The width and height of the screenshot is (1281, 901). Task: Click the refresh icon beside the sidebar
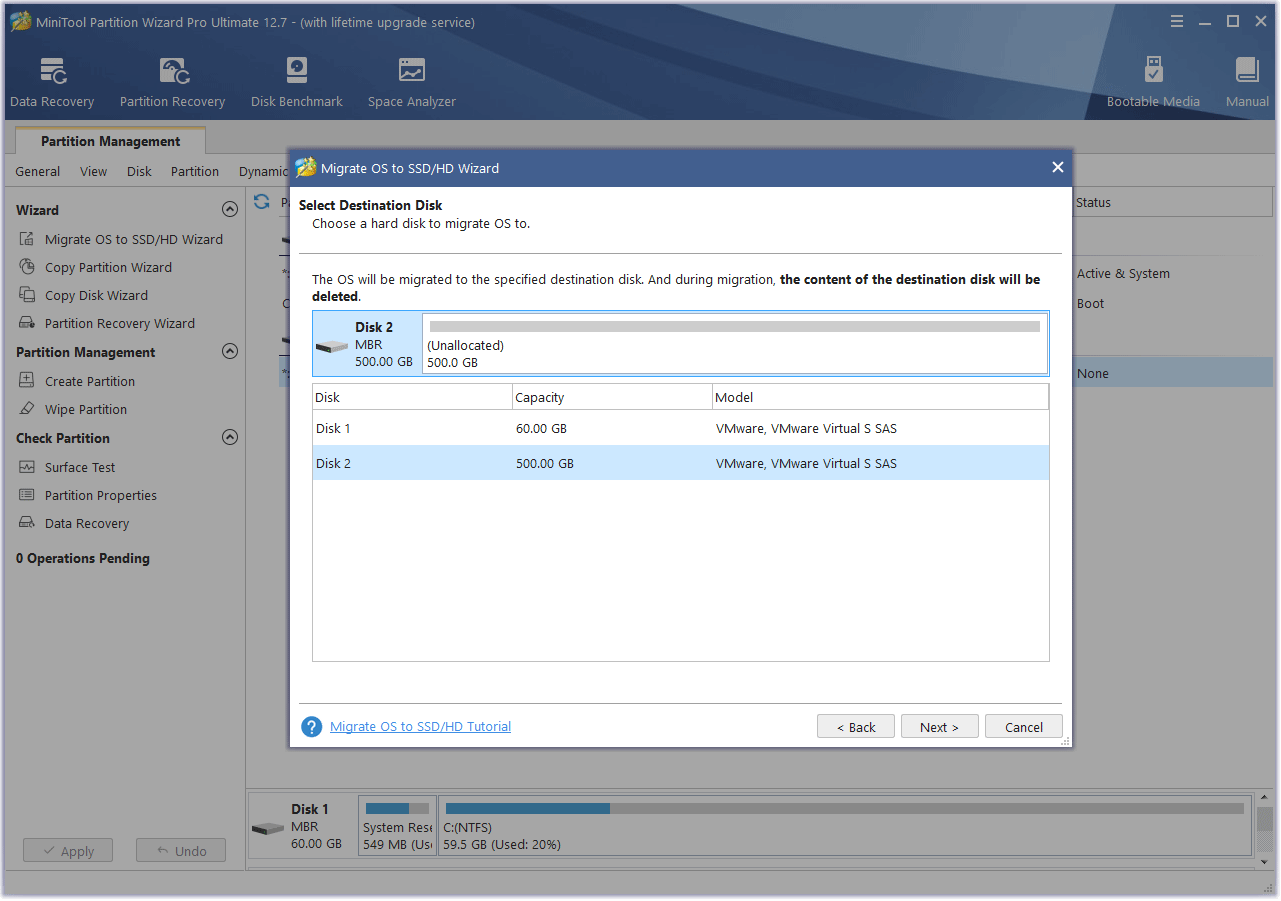pos(262,202)
